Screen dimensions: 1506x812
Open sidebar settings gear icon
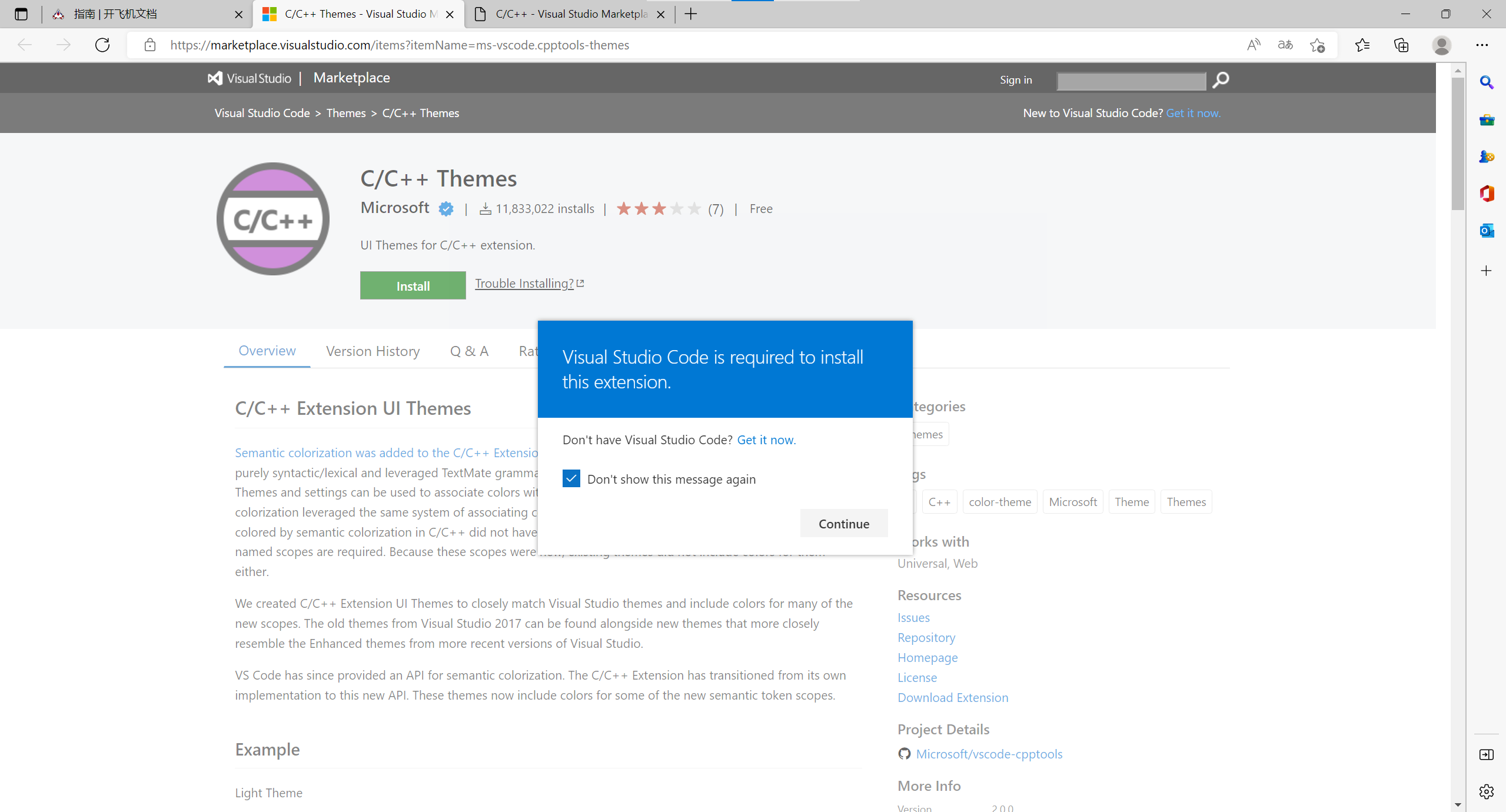[1487, 791]
